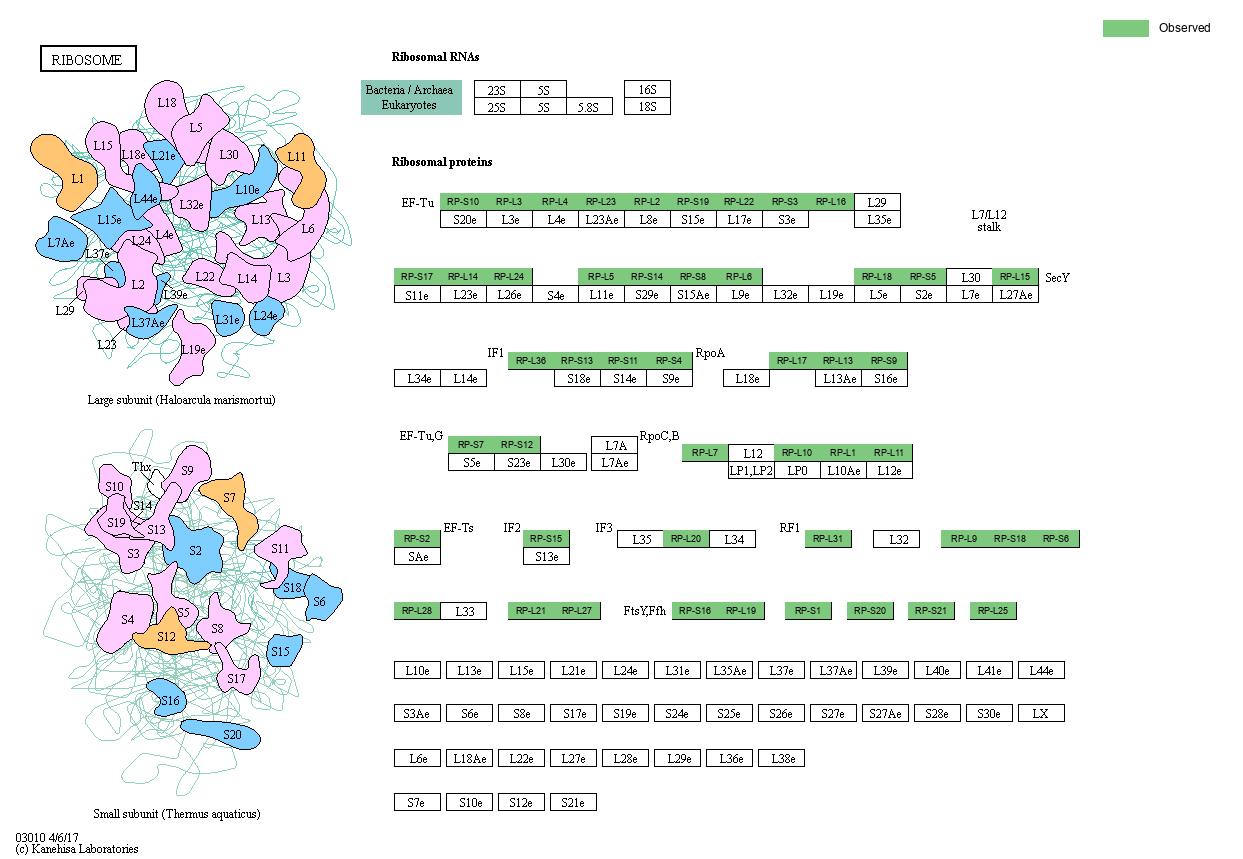Open the green RP-S10 protein box
Viewport: 1243px width, 859px height.
point(463,202)
